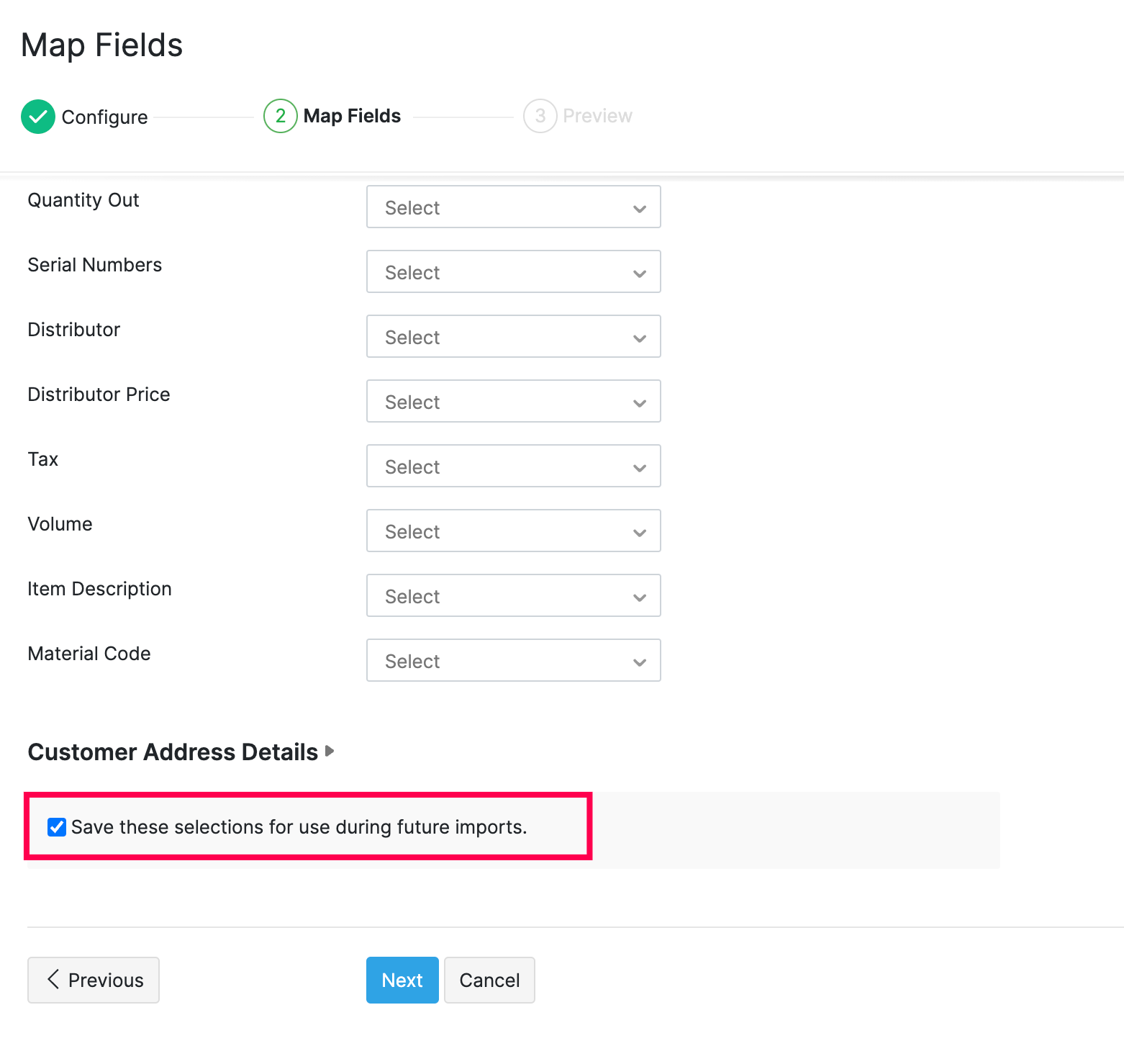This screenshot has width=1124, height=1064.
Task: Select the Map Fields step label
Action: (x=352, y=116)
